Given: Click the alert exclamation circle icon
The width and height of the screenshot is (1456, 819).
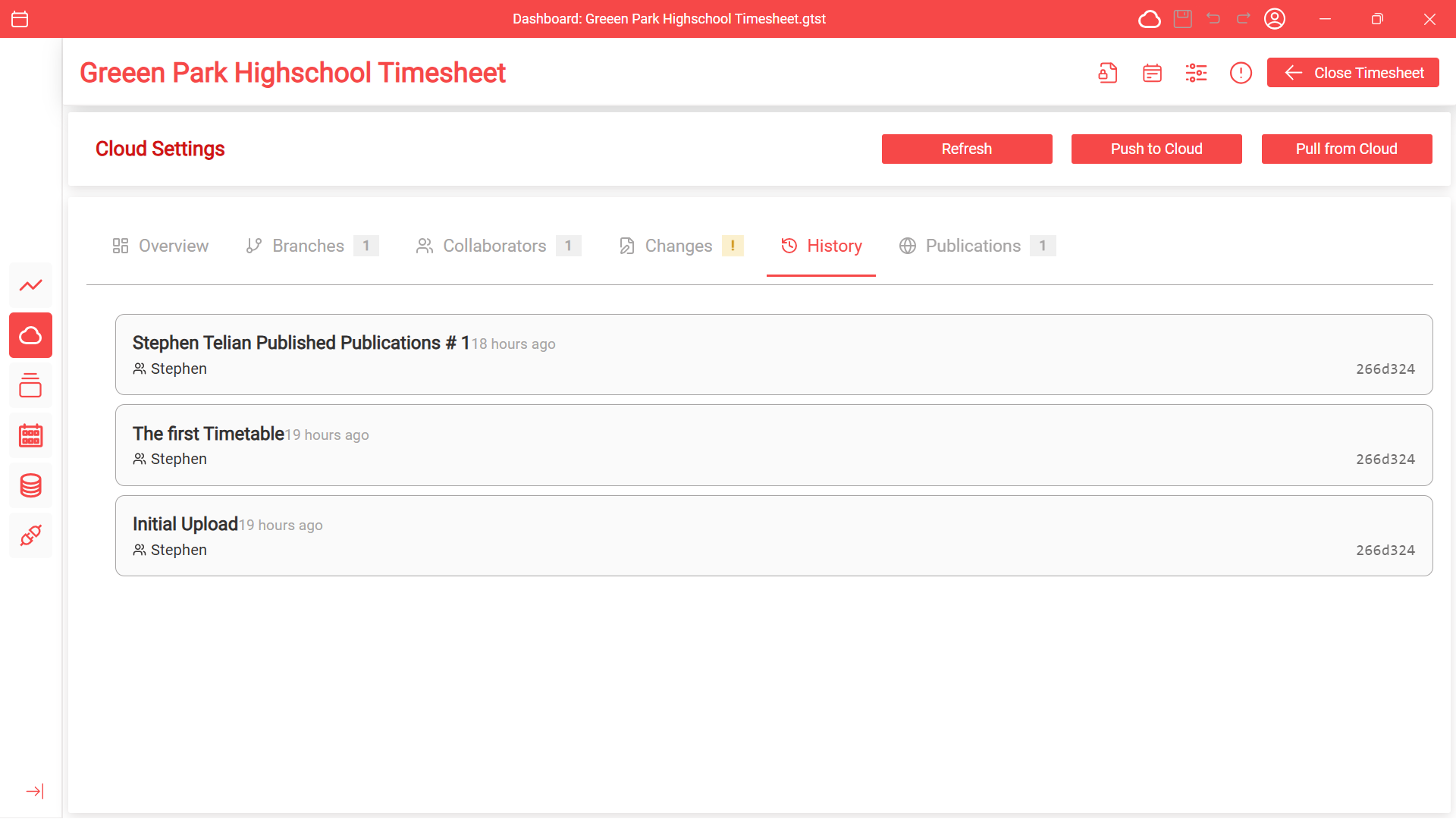Looking at the screenshot, I should pyautogui.click(x=1241, y=73).
